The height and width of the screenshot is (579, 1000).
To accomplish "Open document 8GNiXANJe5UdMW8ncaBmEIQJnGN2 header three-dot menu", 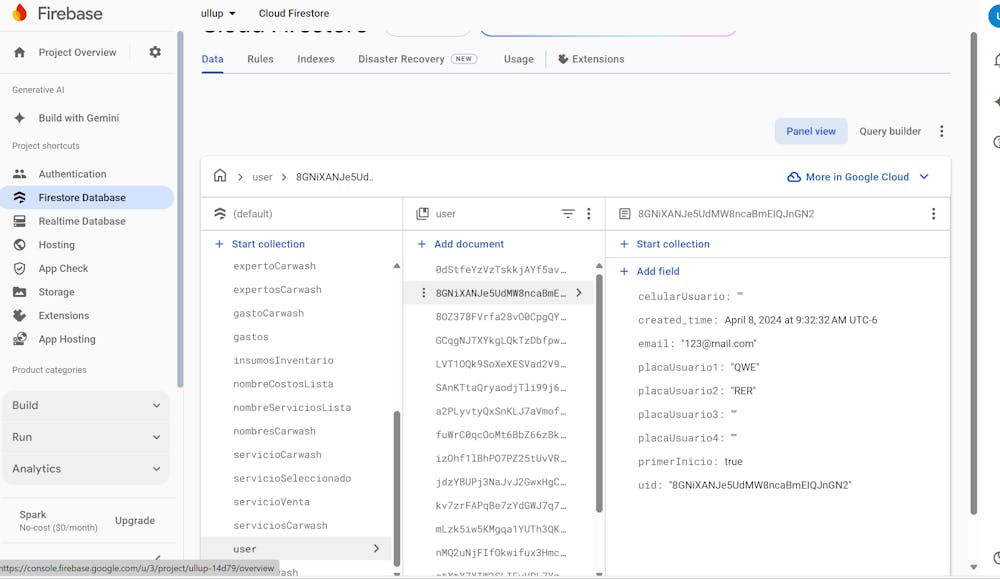I will tap(934, 214).
